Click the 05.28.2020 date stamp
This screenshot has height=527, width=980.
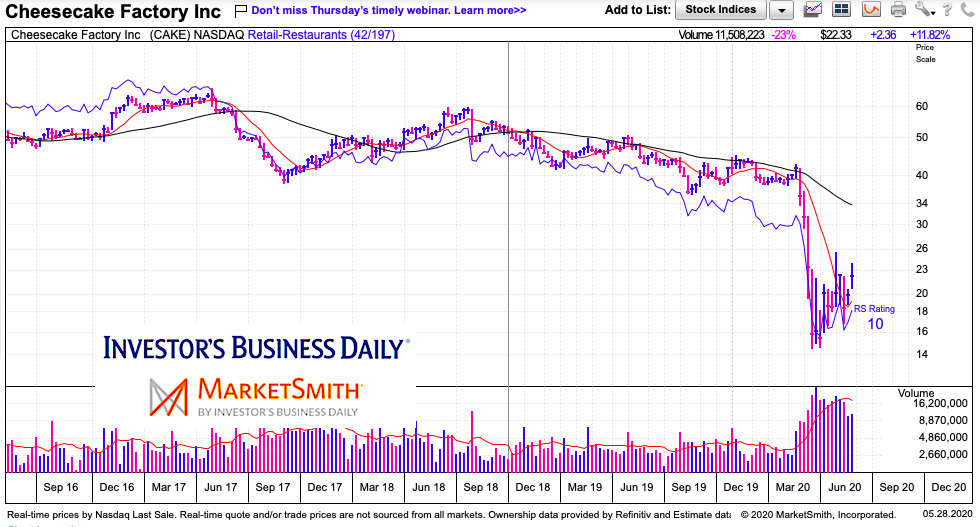pos(948,514)
